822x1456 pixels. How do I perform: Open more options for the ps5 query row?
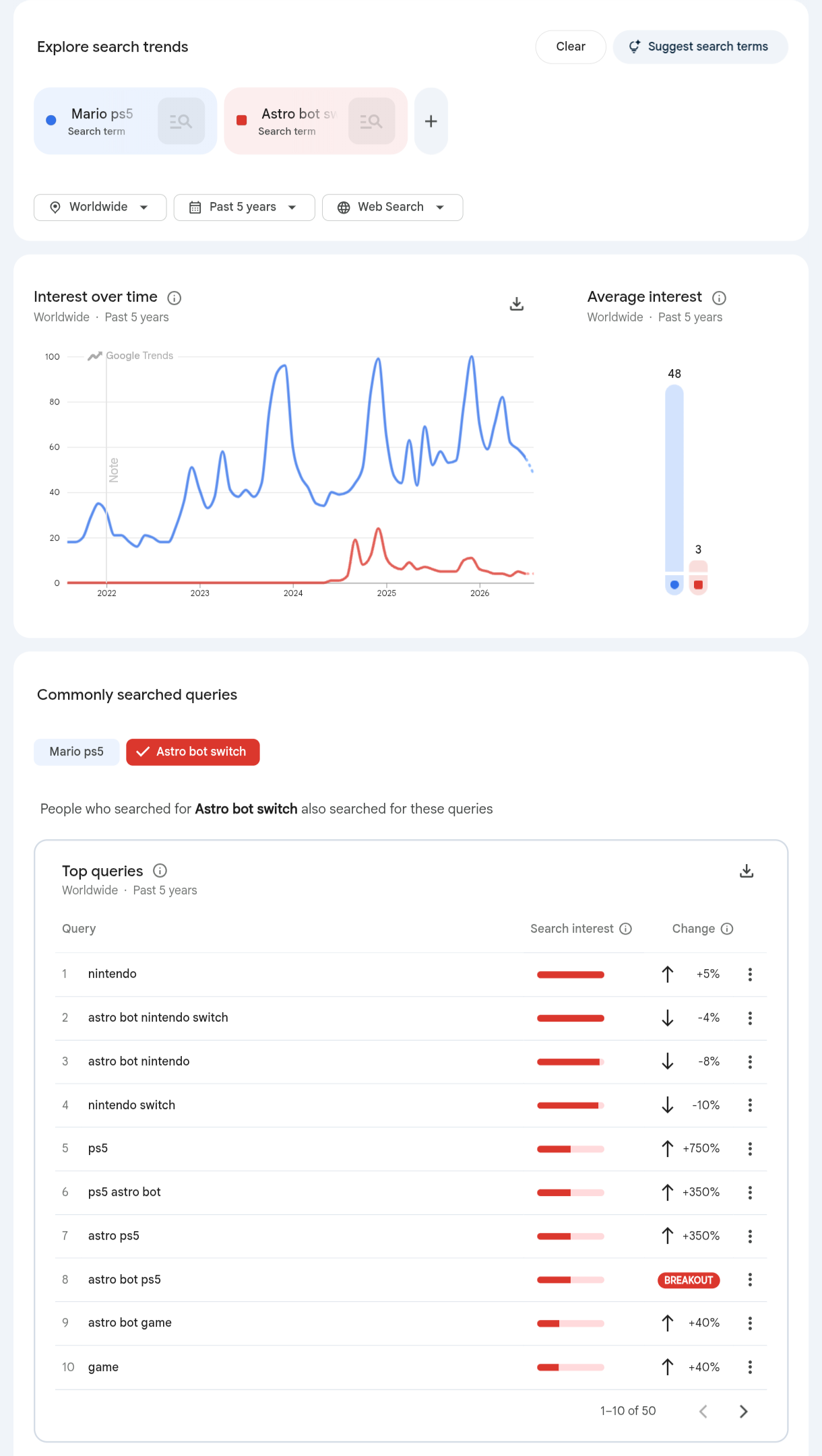pyautogui.click(x=750, y=1148)
